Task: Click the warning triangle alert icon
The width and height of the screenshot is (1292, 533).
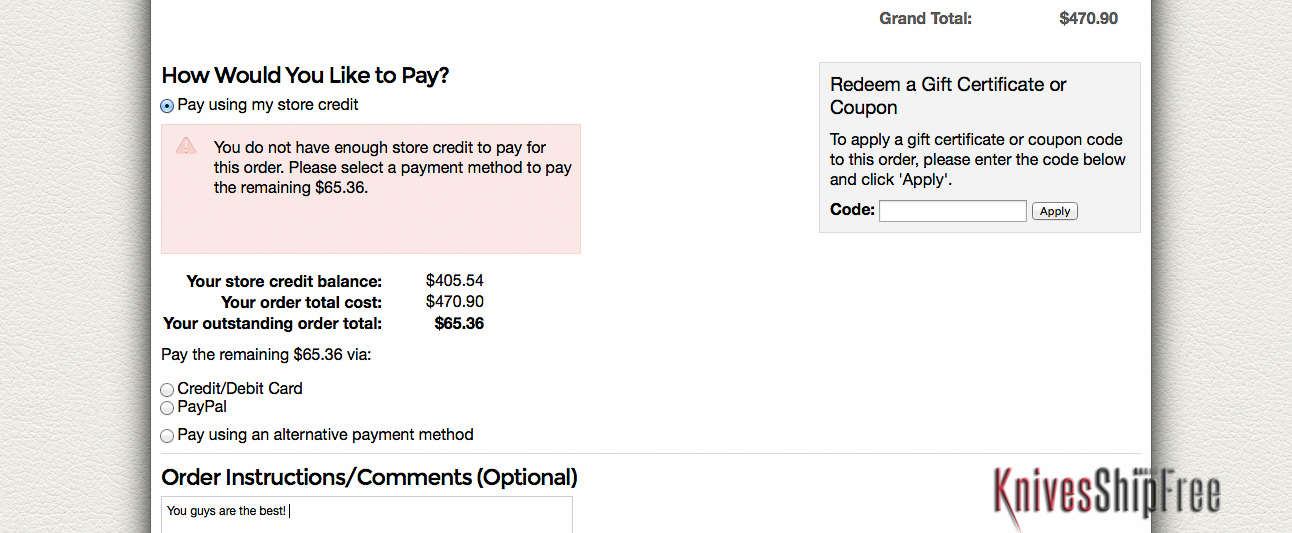Action: click(x=186, y=146)
